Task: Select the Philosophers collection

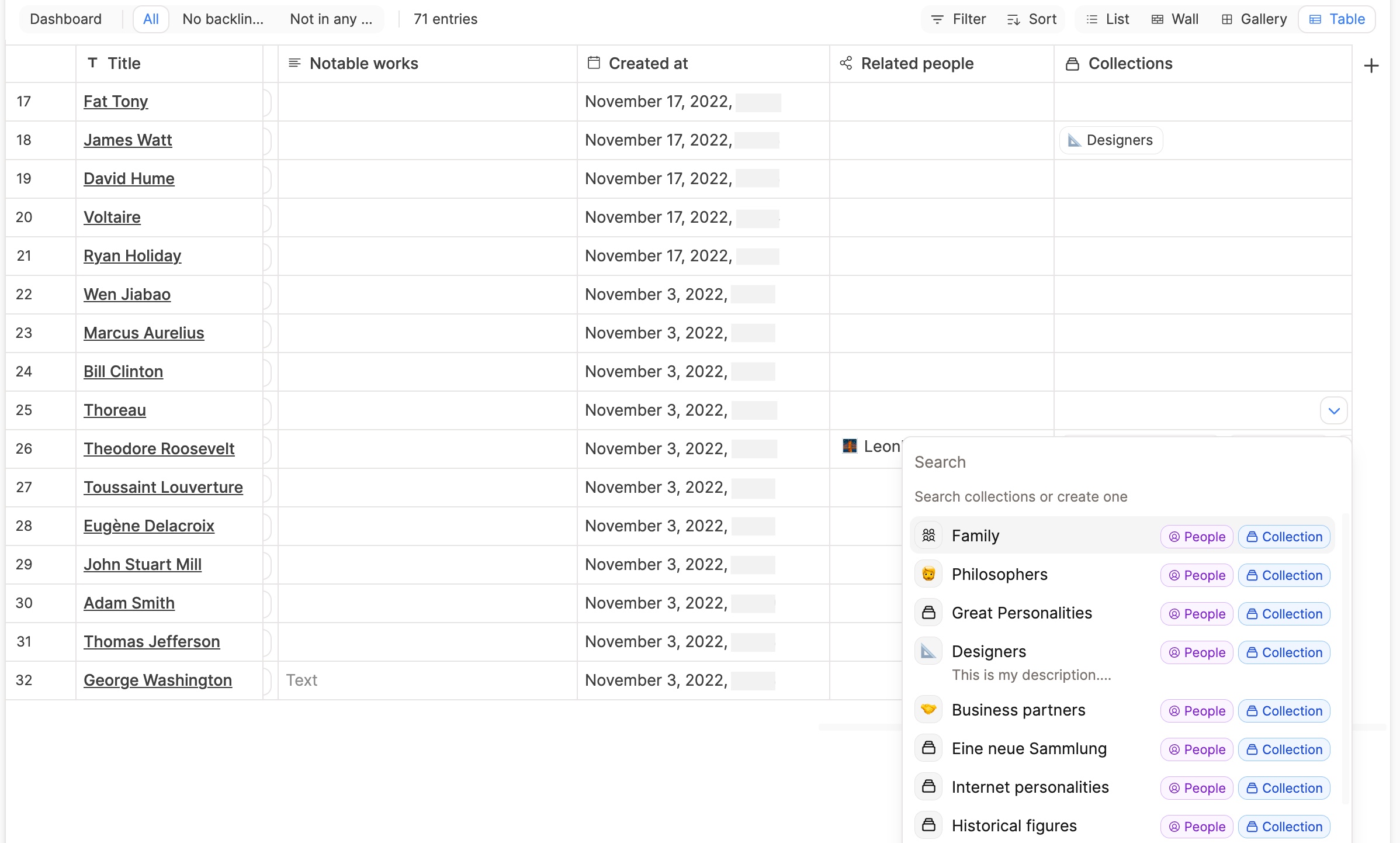Action: [x=999, y=574]
